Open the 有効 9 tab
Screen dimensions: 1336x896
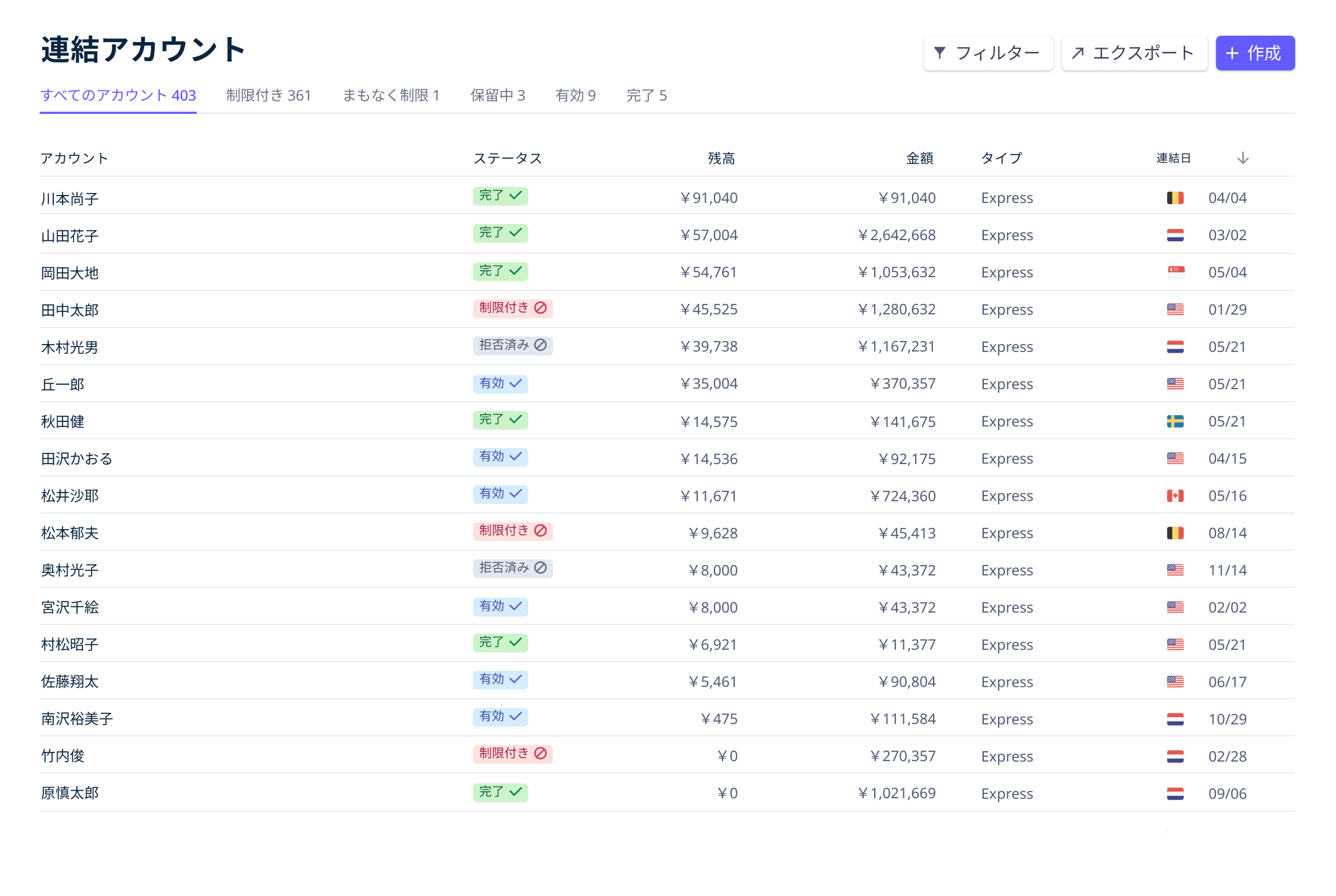click(x=576, y=95)
